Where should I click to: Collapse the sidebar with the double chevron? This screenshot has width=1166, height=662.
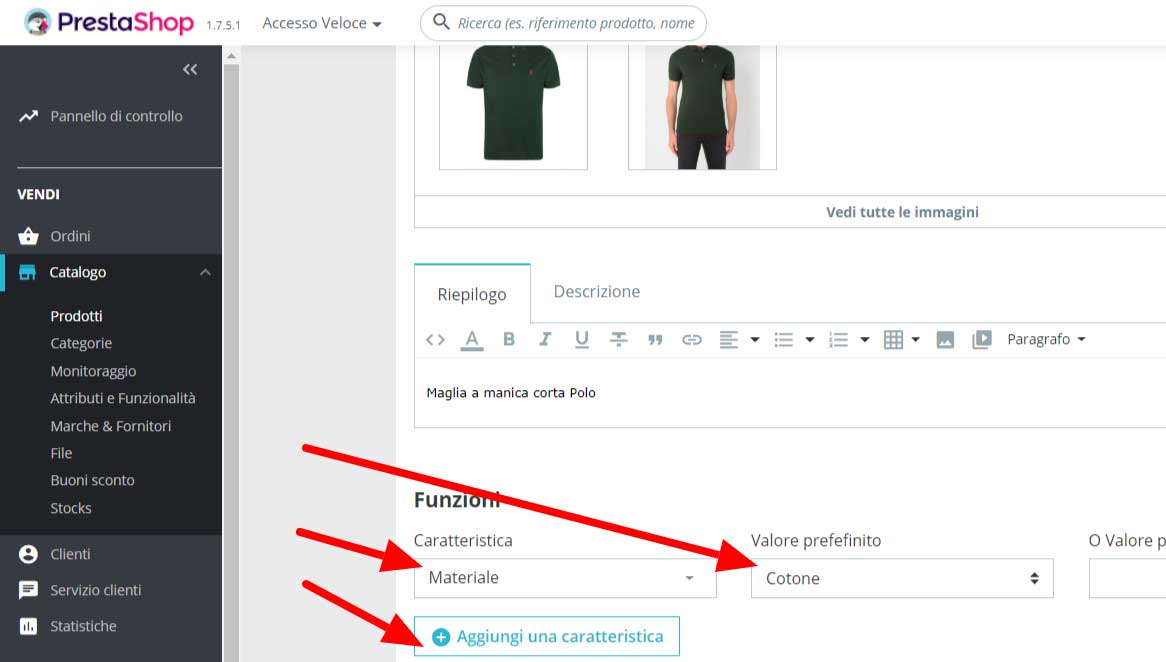pyautogui.click(x=190, y=69)
